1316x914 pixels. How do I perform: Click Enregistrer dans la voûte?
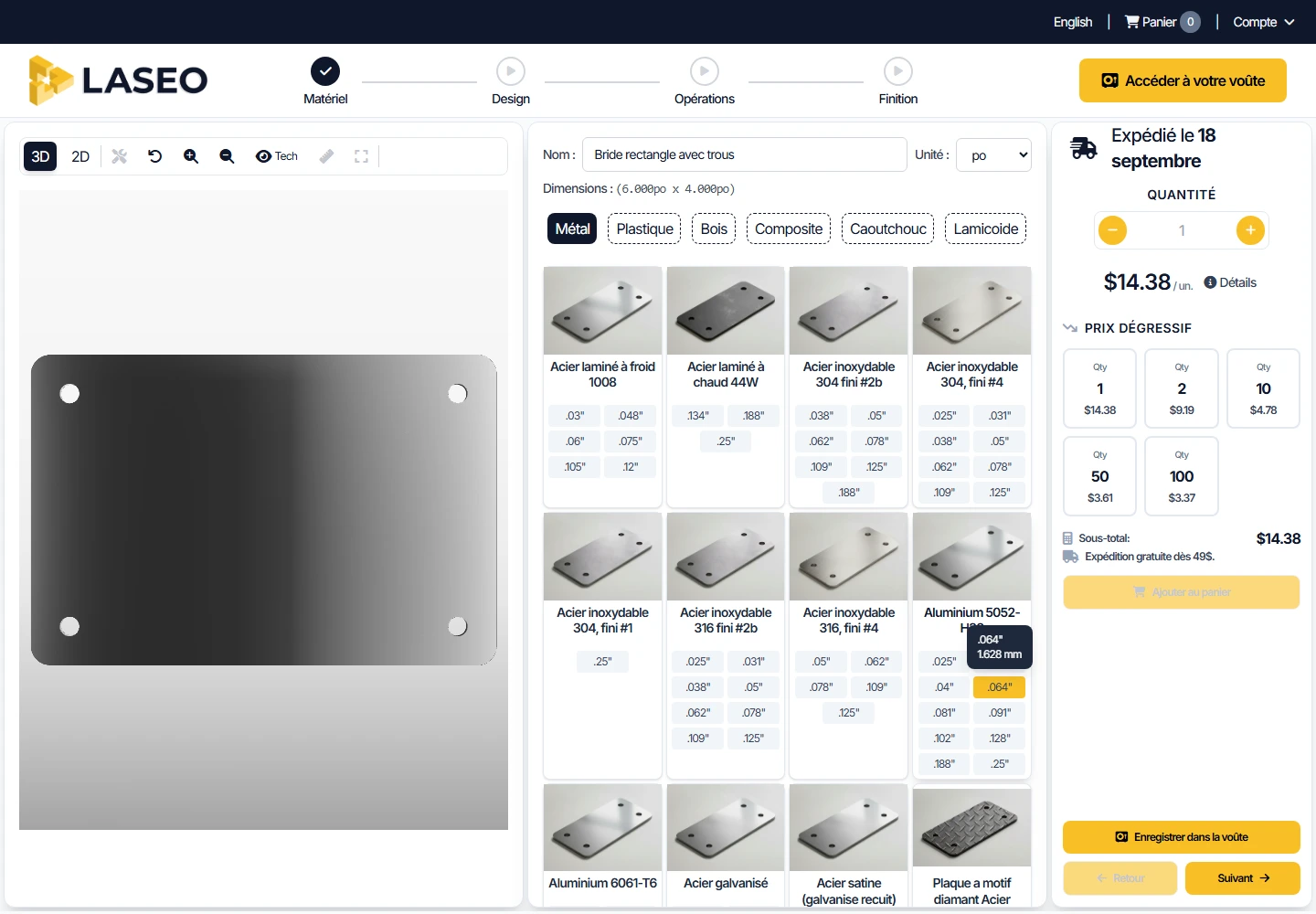tap(1181, 837)
